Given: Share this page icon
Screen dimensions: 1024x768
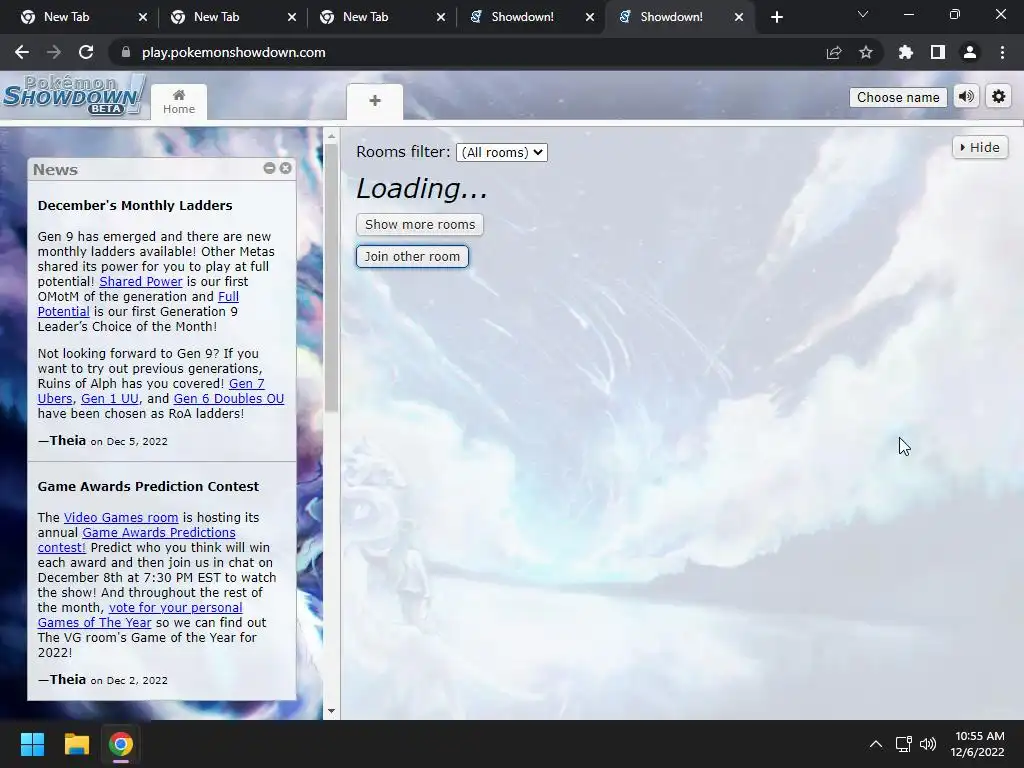Looking at the screenshot, I should click(834, 52).
